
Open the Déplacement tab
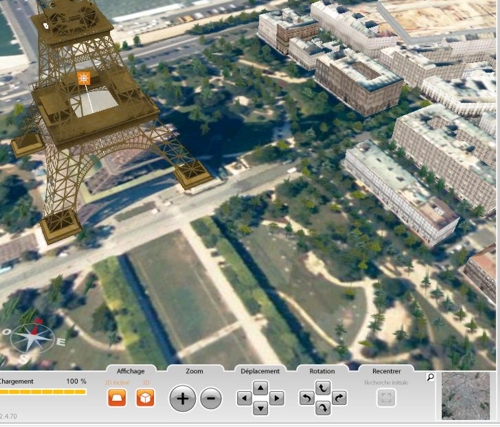click(x=260, y=371)
